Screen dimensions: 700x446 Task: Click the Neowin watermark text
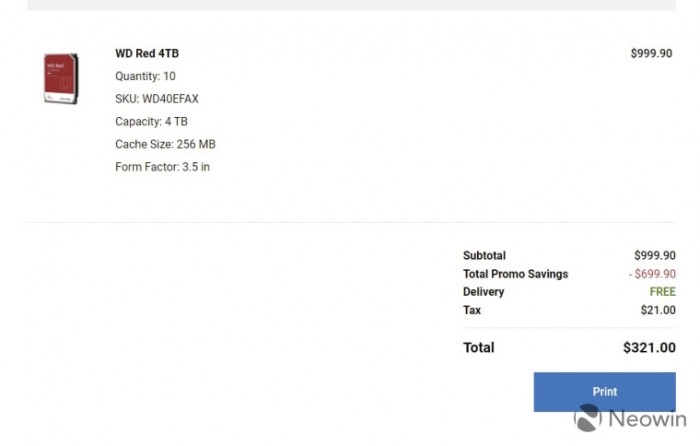646,420
